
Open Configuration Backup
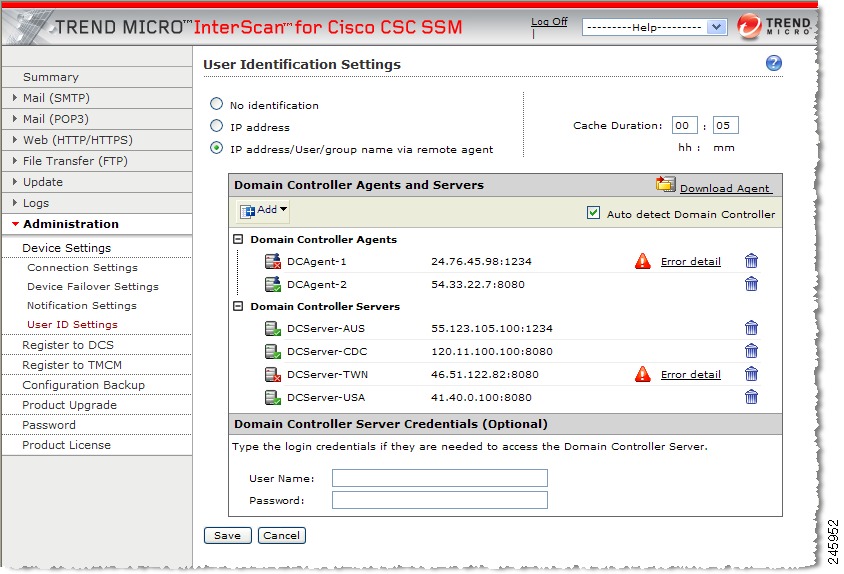[x=83, y=385]
